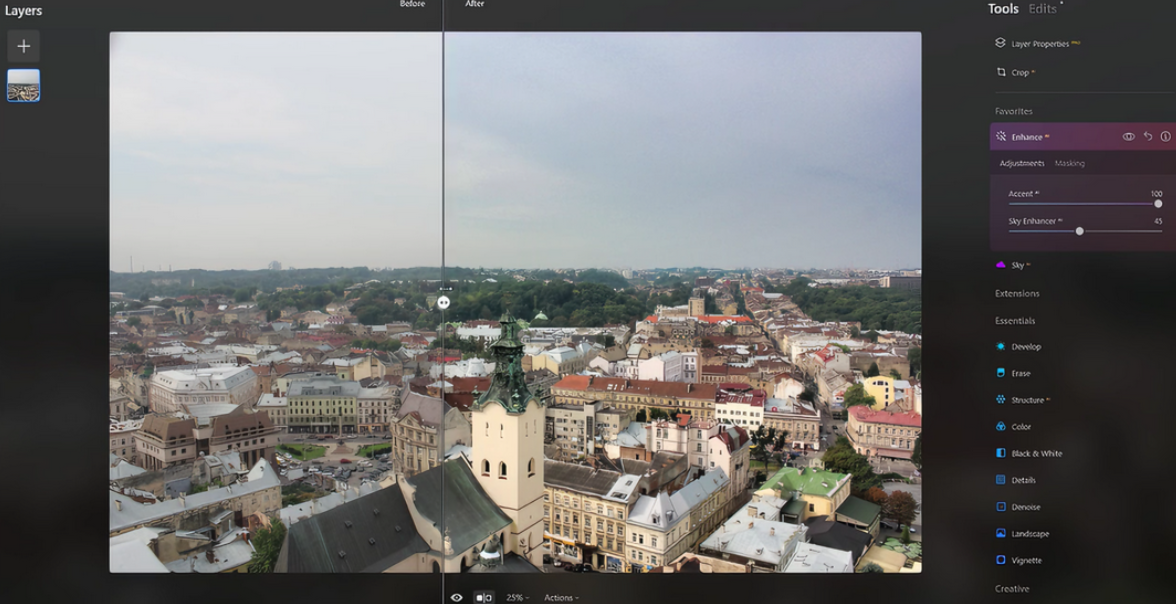
Task: Toggle the preview eye in bottom toolbar
Action: point(456,597)
